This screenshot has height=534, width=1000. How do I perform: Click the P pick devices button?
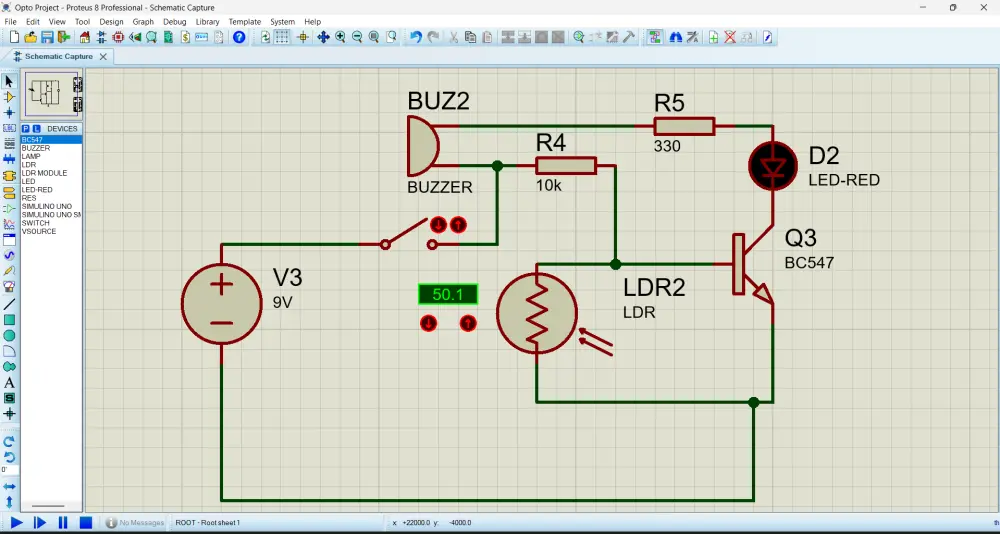[x=26, y=128]
